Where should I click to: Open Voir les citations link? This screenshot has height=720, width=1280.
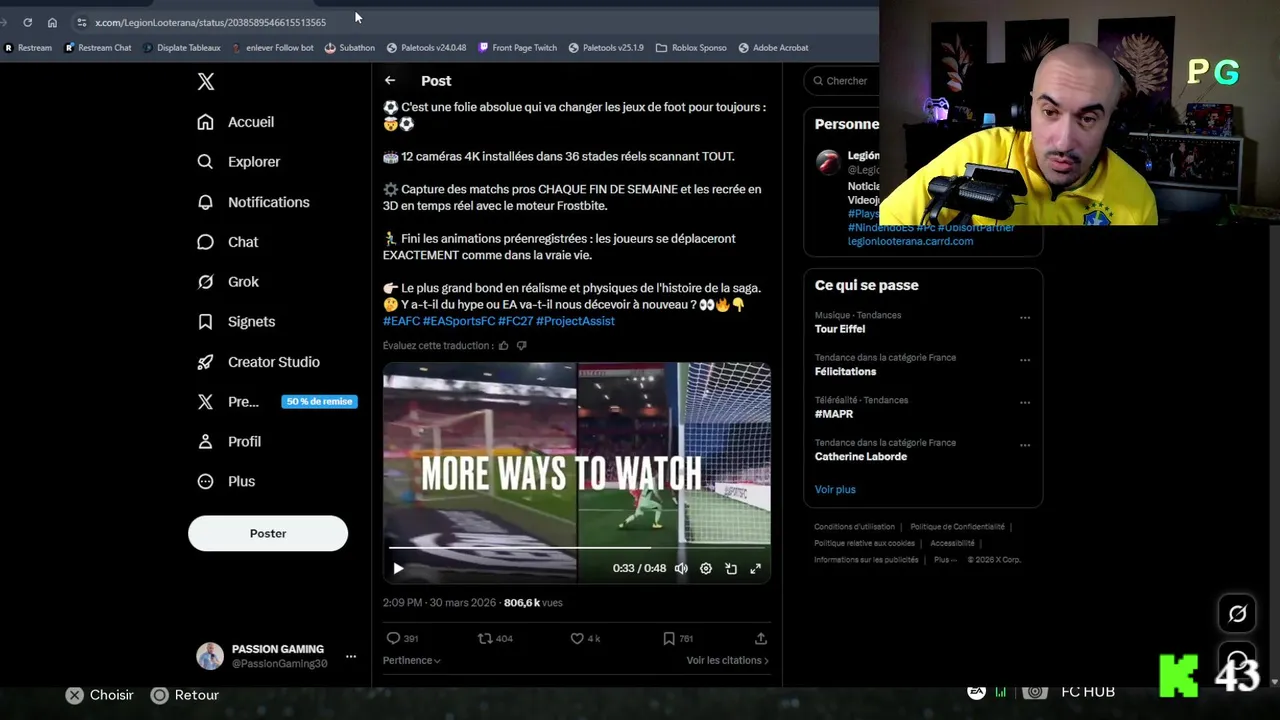(727, 660)
